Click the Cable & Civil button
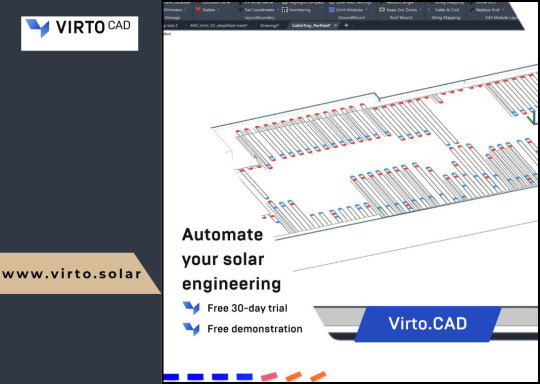This screenshot has height=384, width=540. 447,10
